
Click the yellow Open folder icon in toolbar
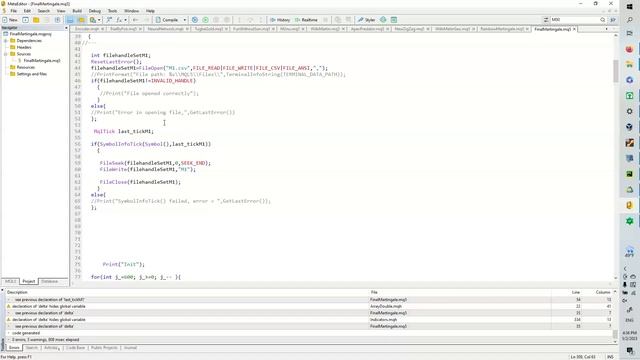tap(36, 20)
